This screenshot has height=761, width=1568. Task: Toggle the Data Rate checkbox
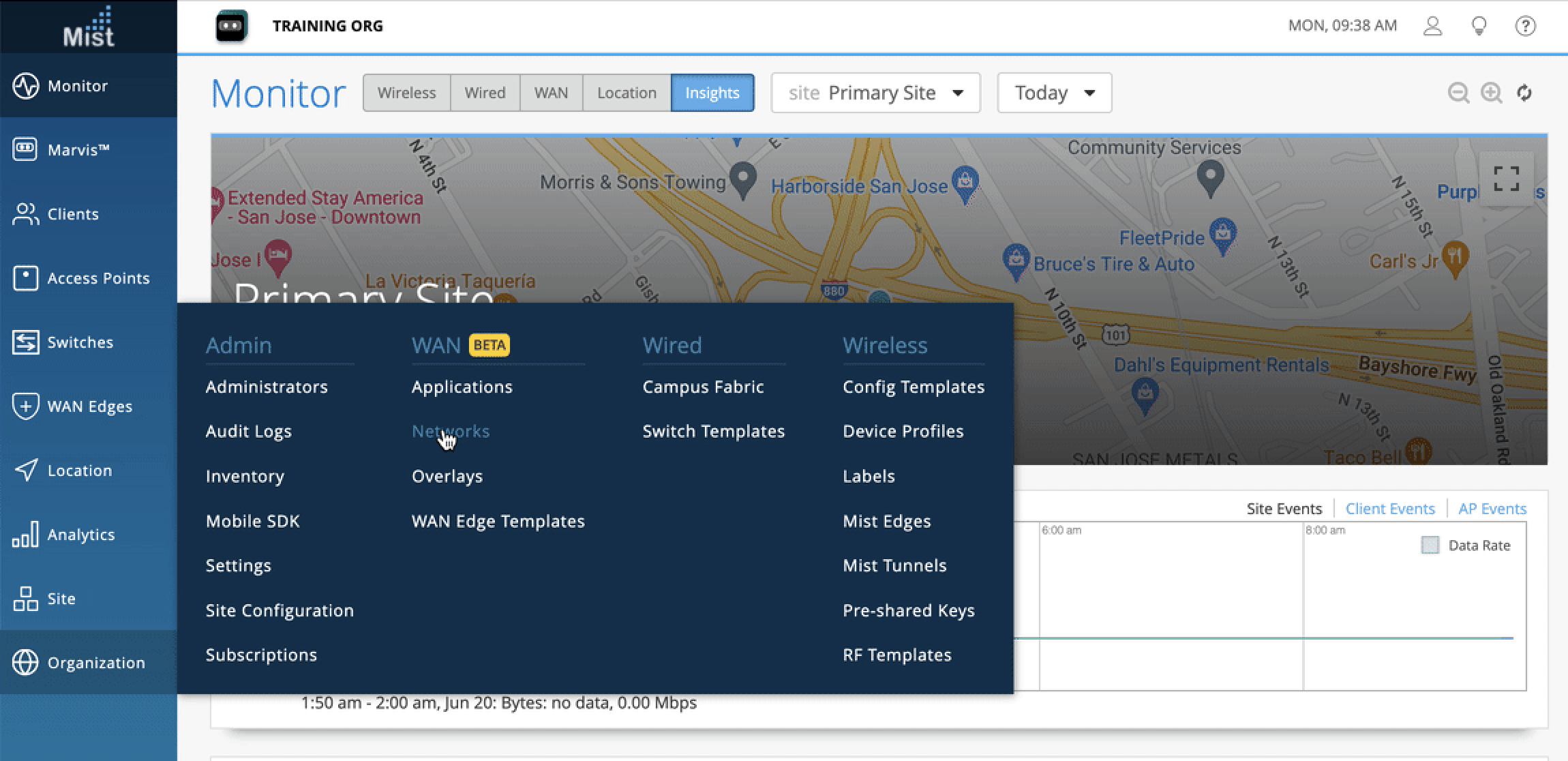click(x=1430, y=545)
